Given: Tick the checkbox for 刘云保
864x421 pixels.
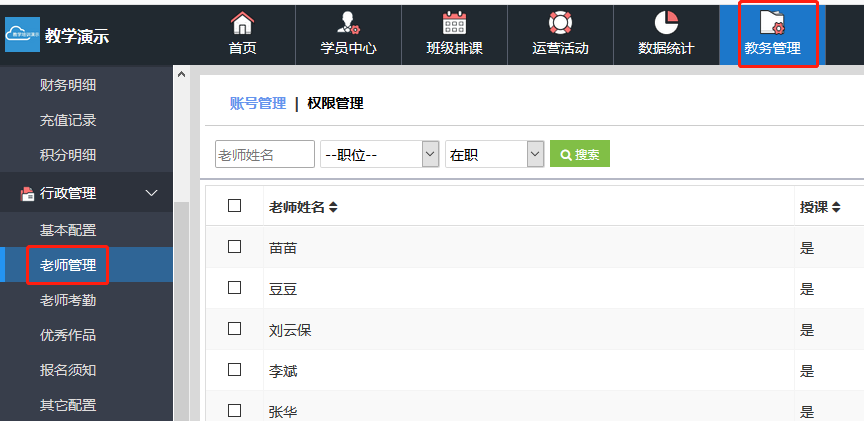Looking at the screenshot, I should coord(235,329).
